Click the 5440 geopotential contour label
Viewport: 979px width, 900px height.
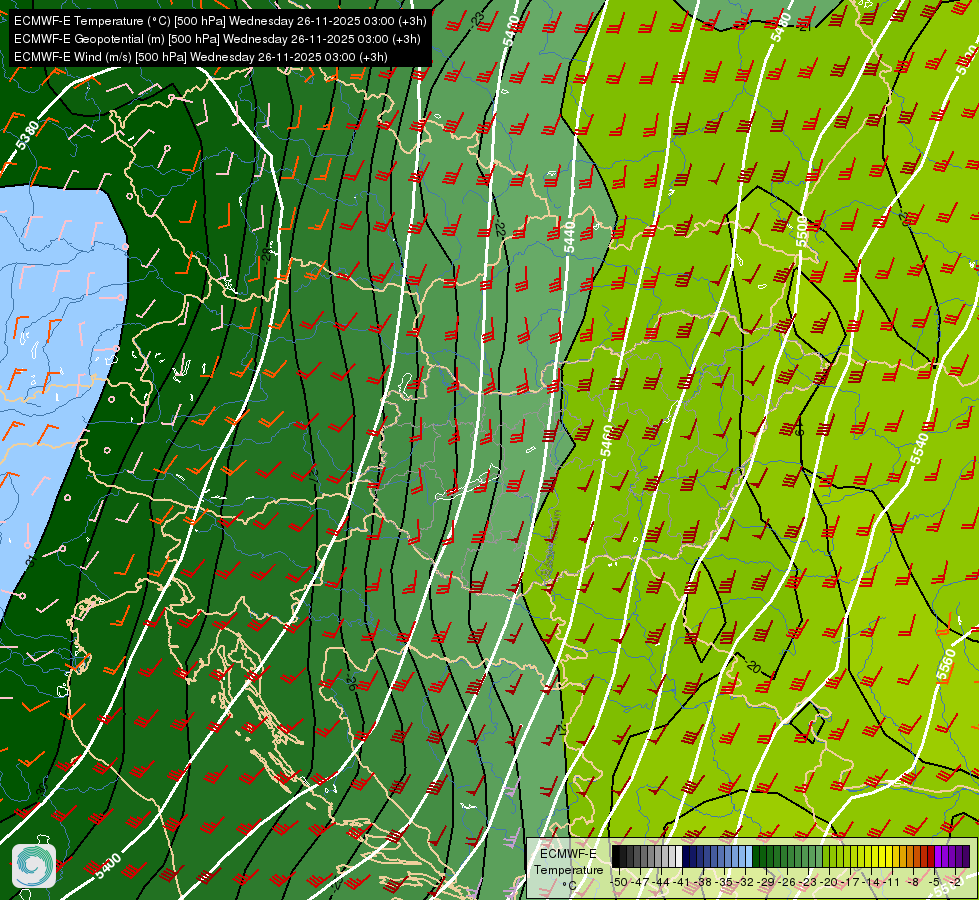click(569, 237)
